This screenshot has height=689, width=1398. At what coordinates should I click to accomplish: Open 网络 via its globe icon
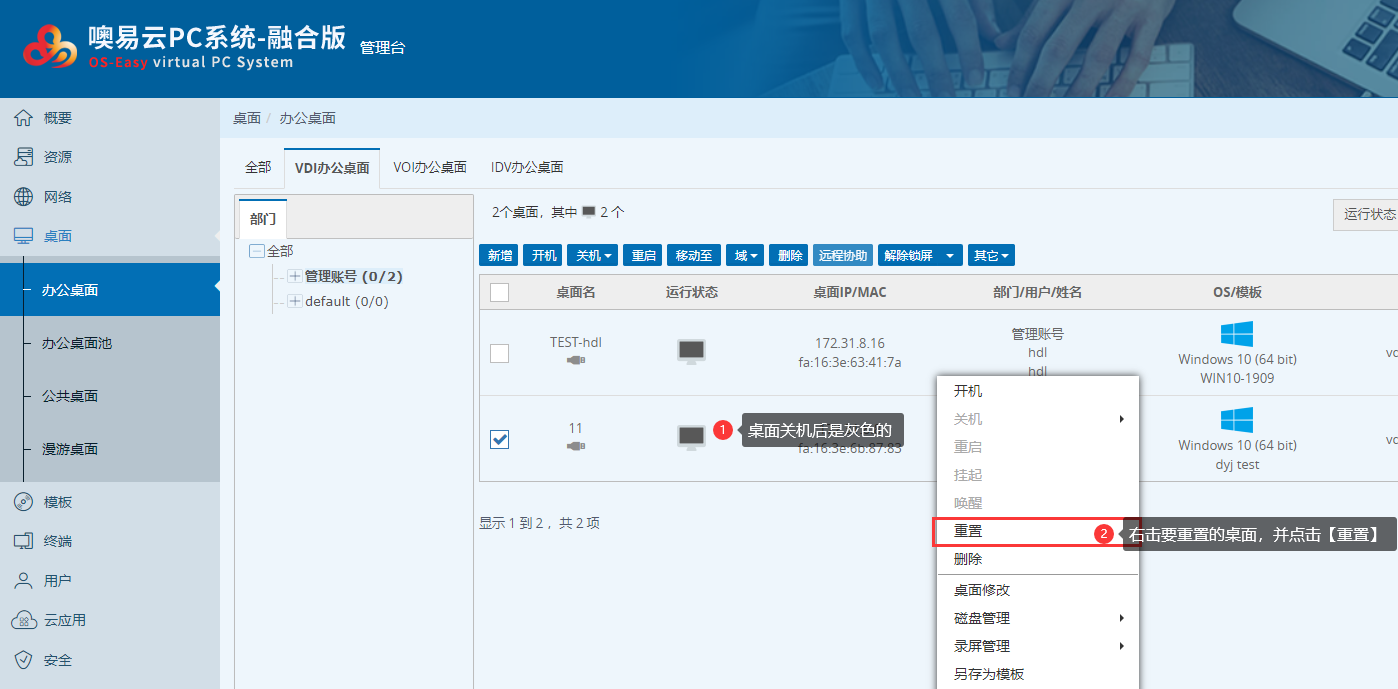[23, 197]
